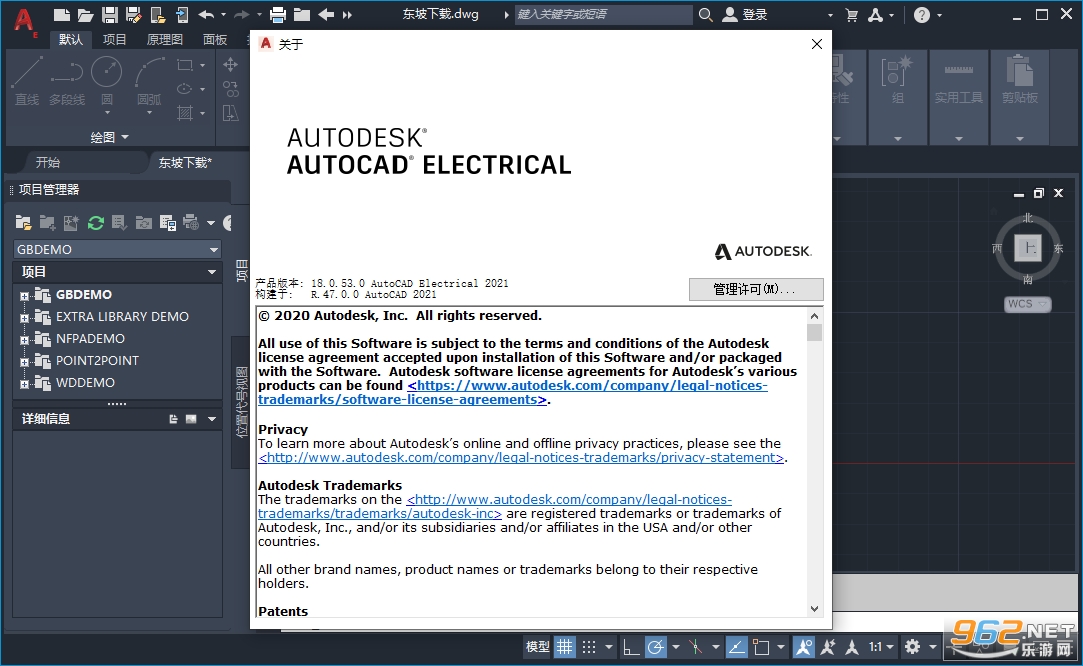The width and height of the screenshot is (1083, 666).
Task: Click the 管理许可(M)... button
Action: point(756,289)
